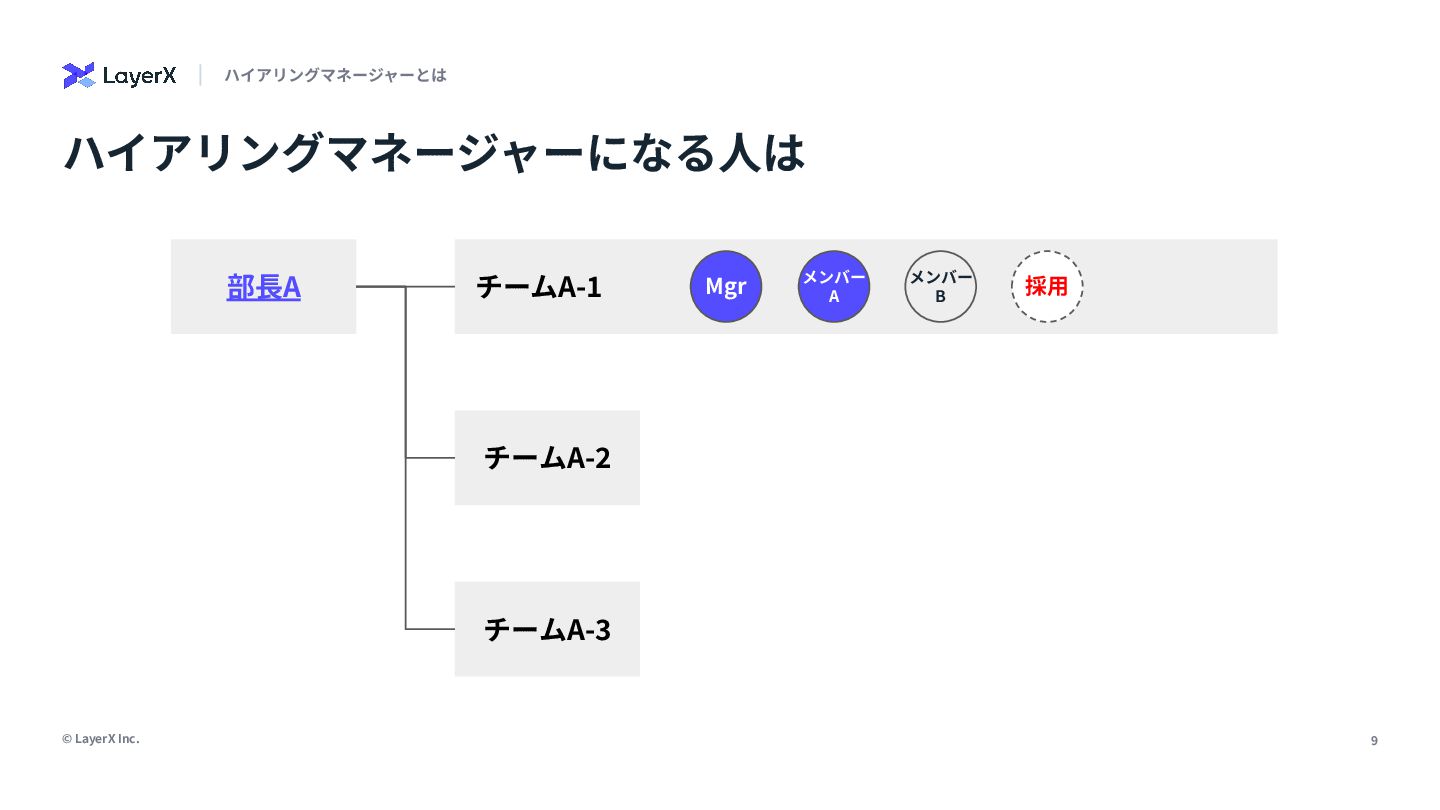Screen dimensions: 1440x810
Task: Select the header text ハイアリングマネージャーとは
Action: 335,75
